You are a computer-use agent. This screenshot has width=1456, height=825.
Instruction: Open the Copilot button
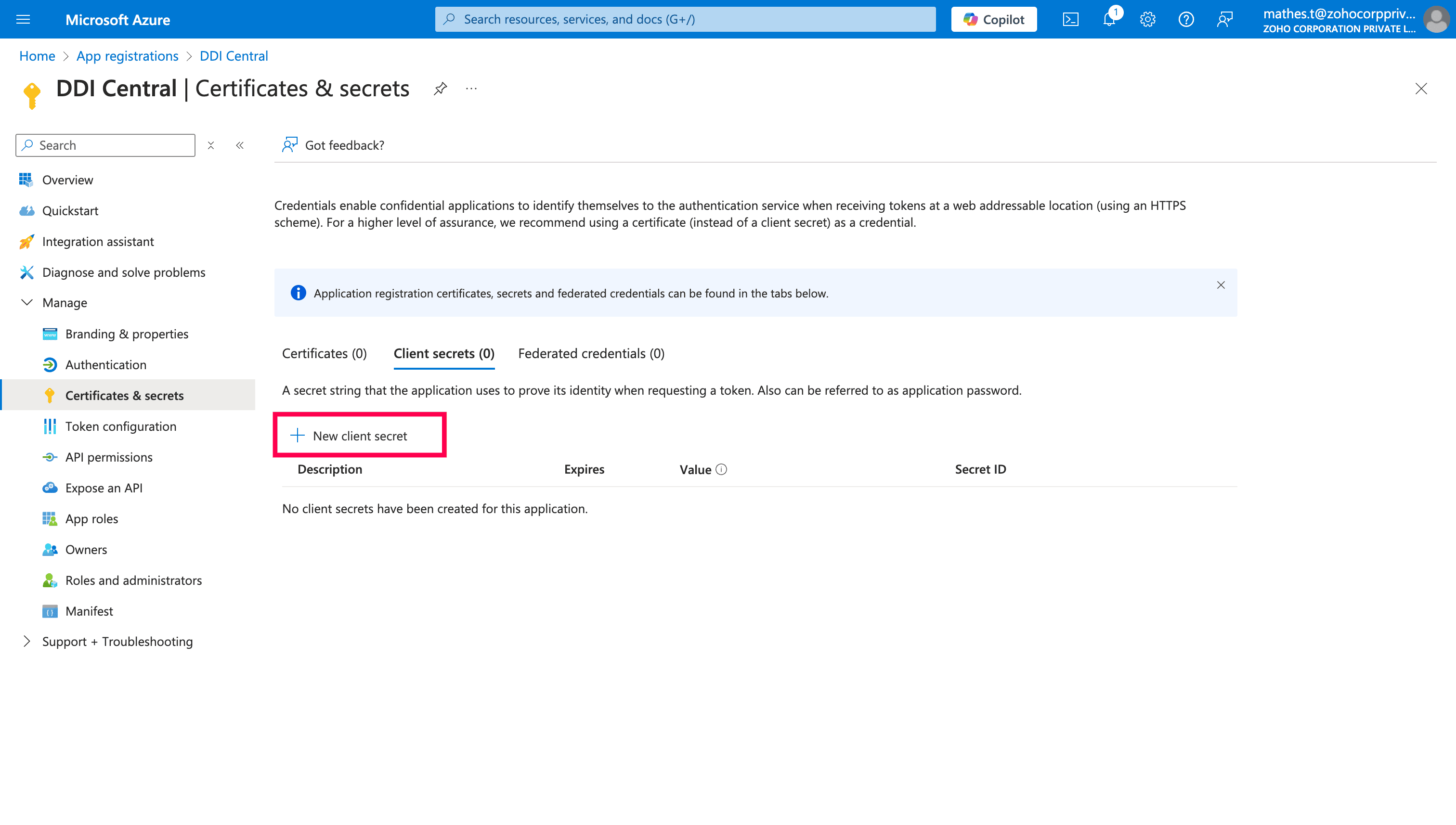click(x=993, y=19)
